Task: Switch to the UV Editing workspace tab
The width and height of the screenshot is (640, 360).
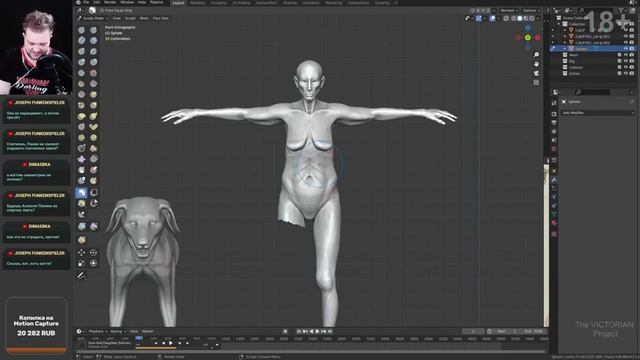Action: point(241,2)
